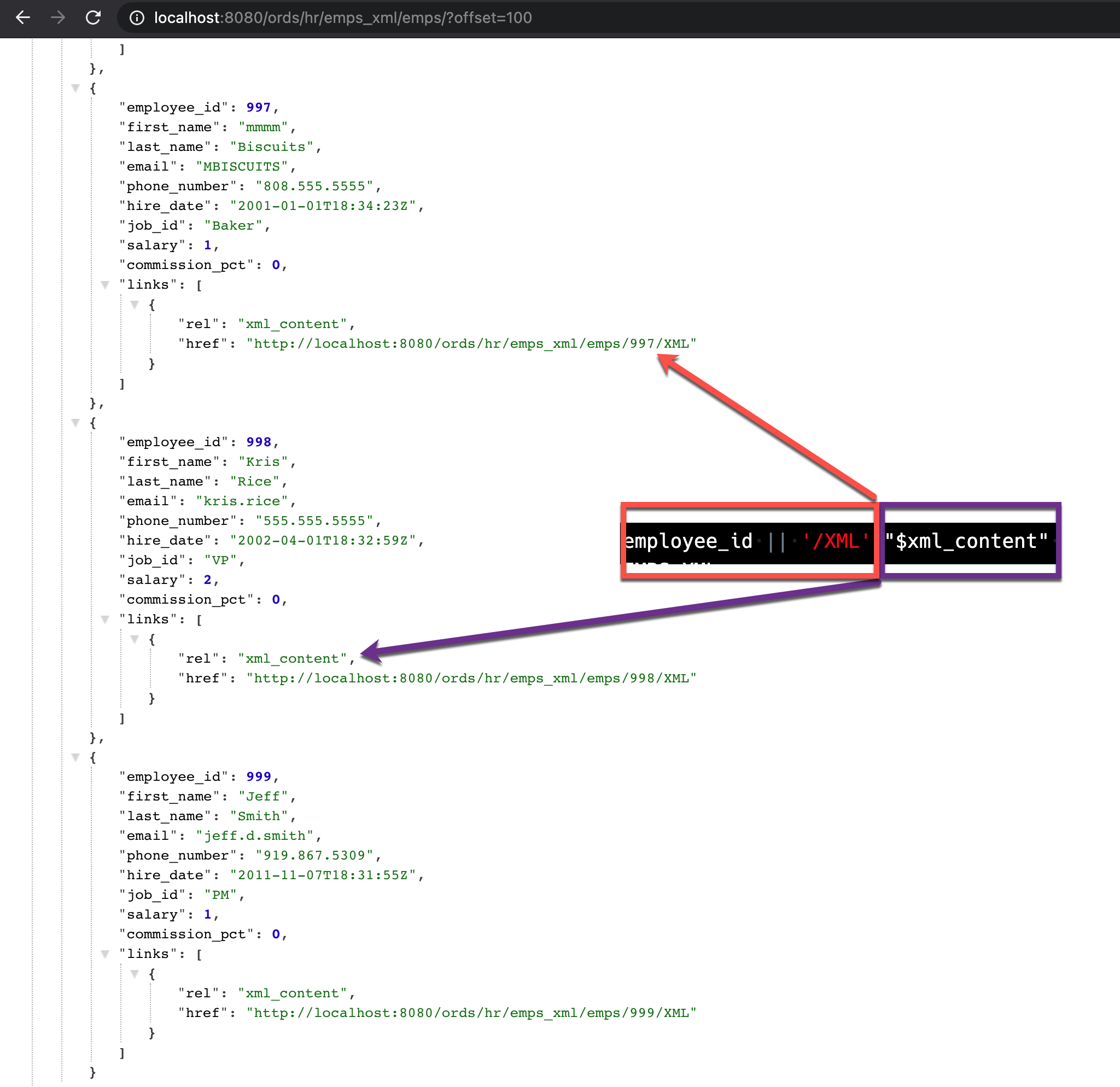
Task: Select the last_name value "Biscuits"
Action: coord(271,147)
